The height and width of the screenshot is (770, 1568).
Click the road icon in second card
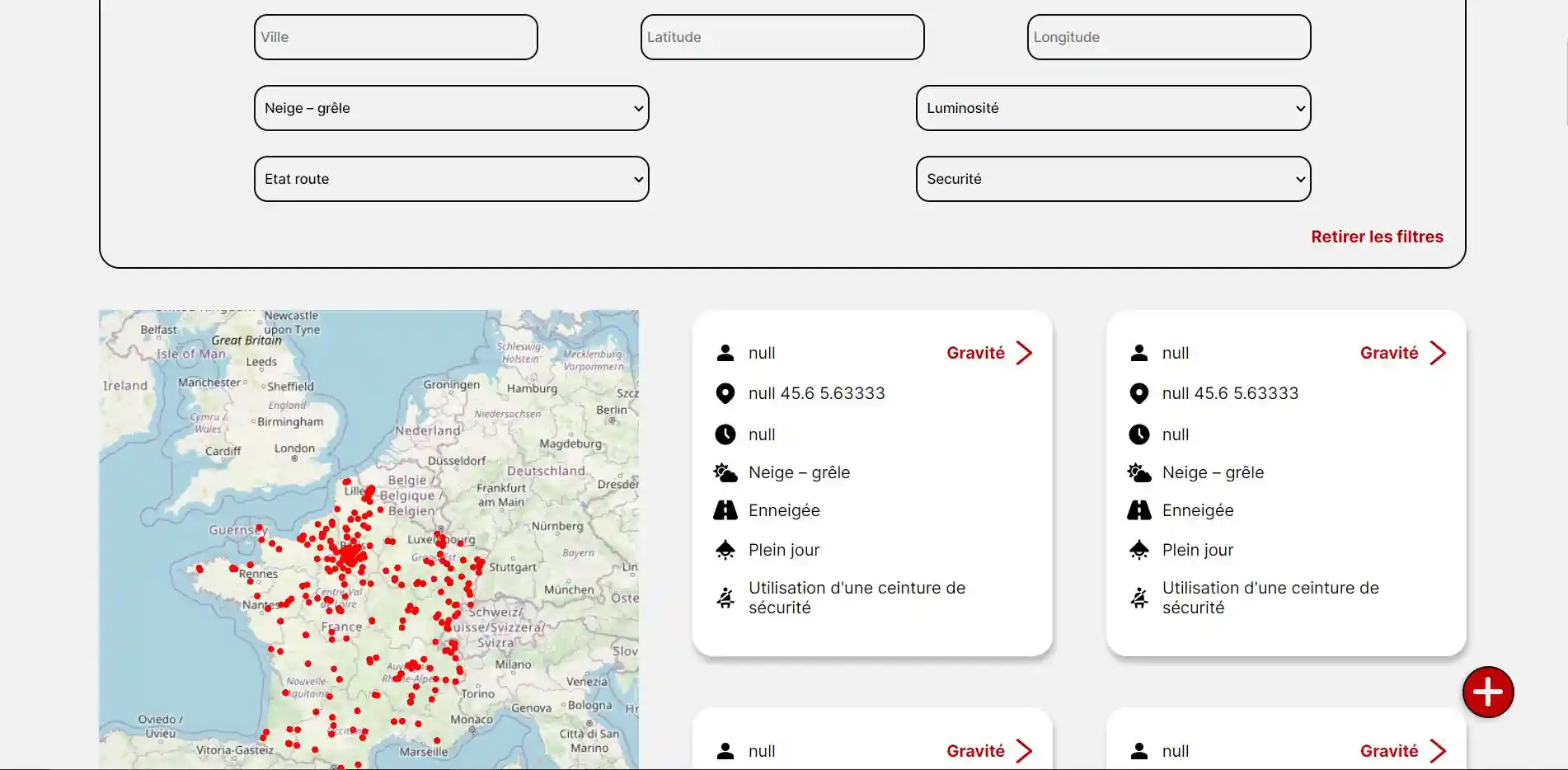click(x=1139, y=510)
